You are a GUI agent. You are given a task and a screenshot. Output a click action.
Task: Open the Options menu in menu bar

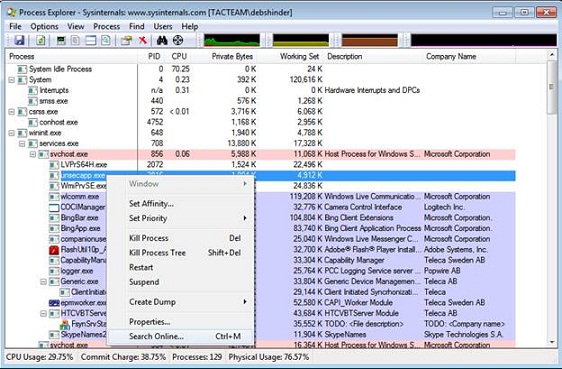(44, 27)
